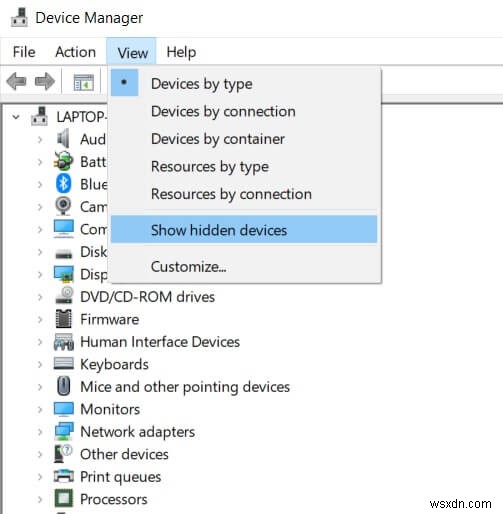Open the Action menu
This screenshot has height=514, width=503.
click(76, 52)
